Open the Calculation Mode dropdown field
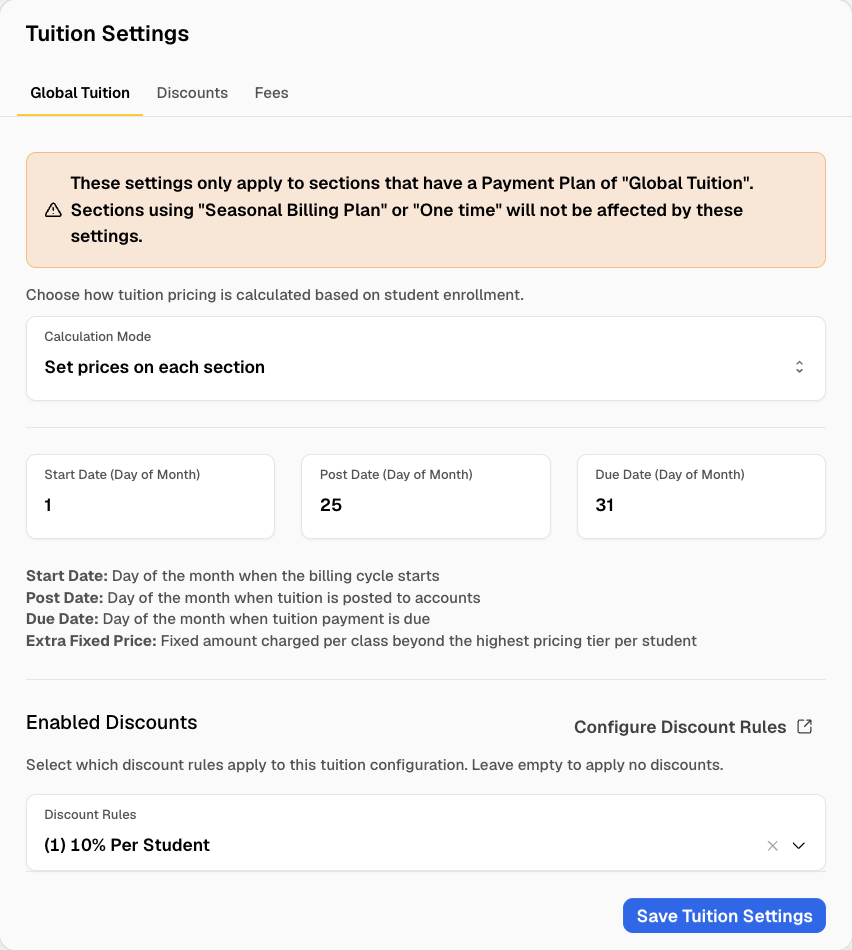The image size is (852, 950). pos(426,358)
